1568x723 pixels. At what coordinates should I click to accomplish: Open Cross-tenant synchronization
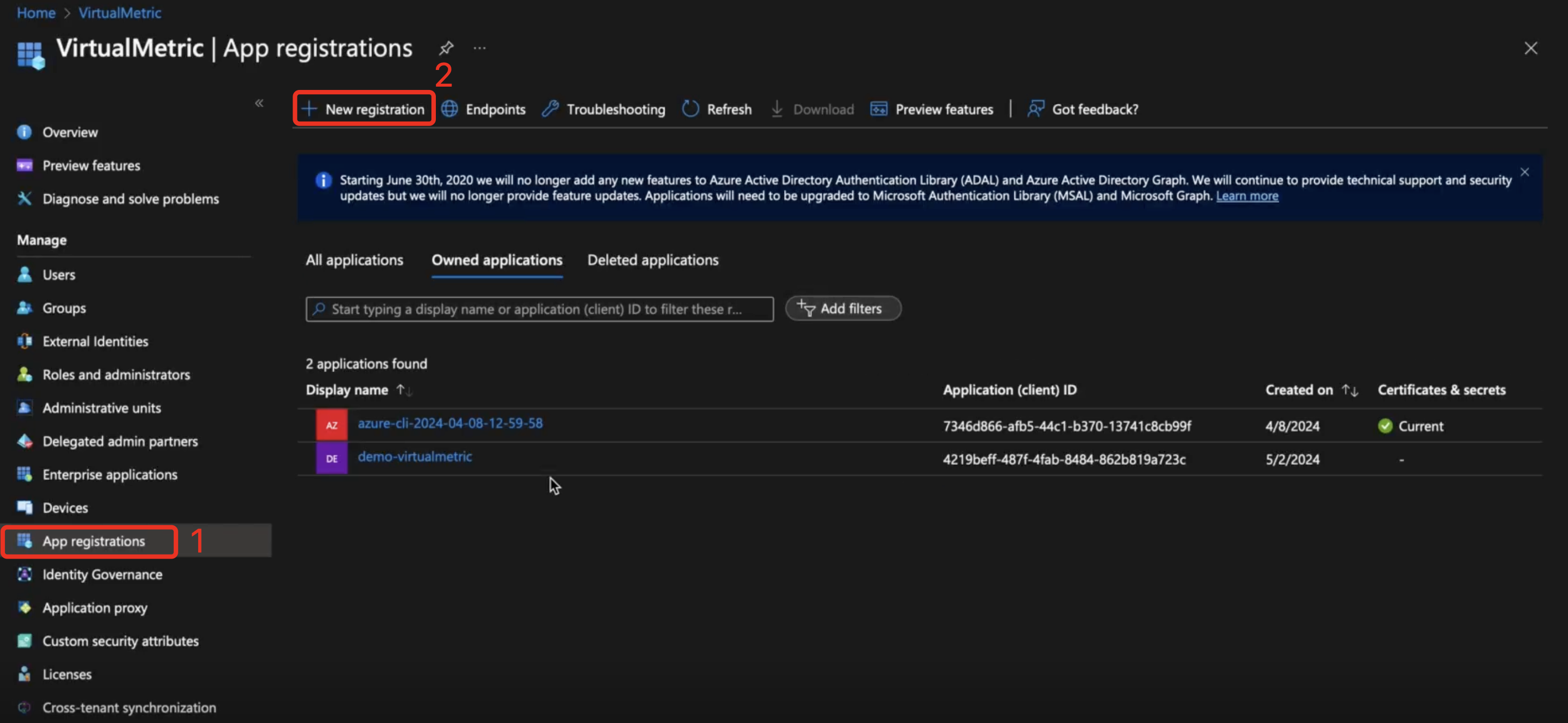coord(129,708)
